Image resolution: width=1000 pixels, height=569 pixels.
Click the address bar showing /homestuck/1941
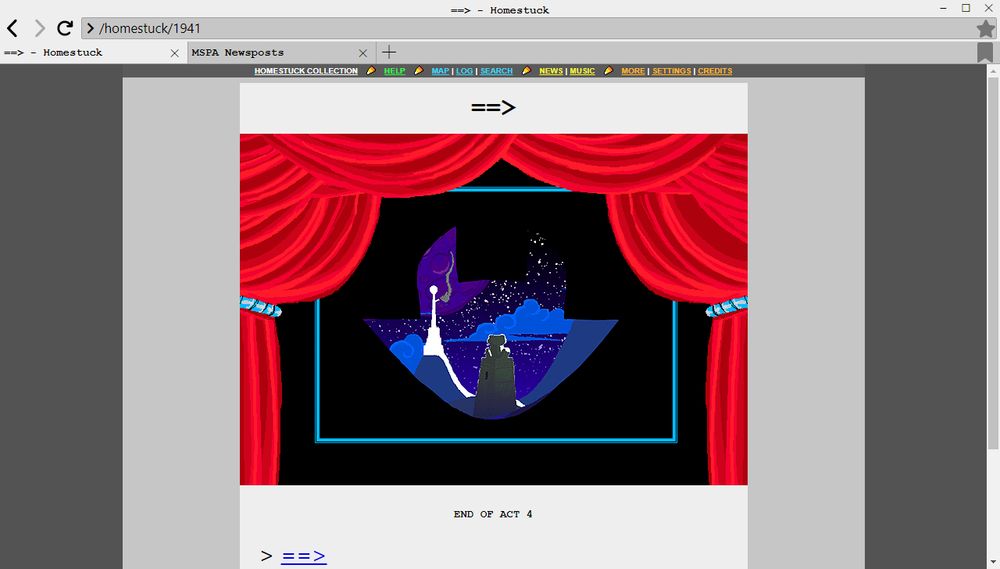tap(538, 28)
